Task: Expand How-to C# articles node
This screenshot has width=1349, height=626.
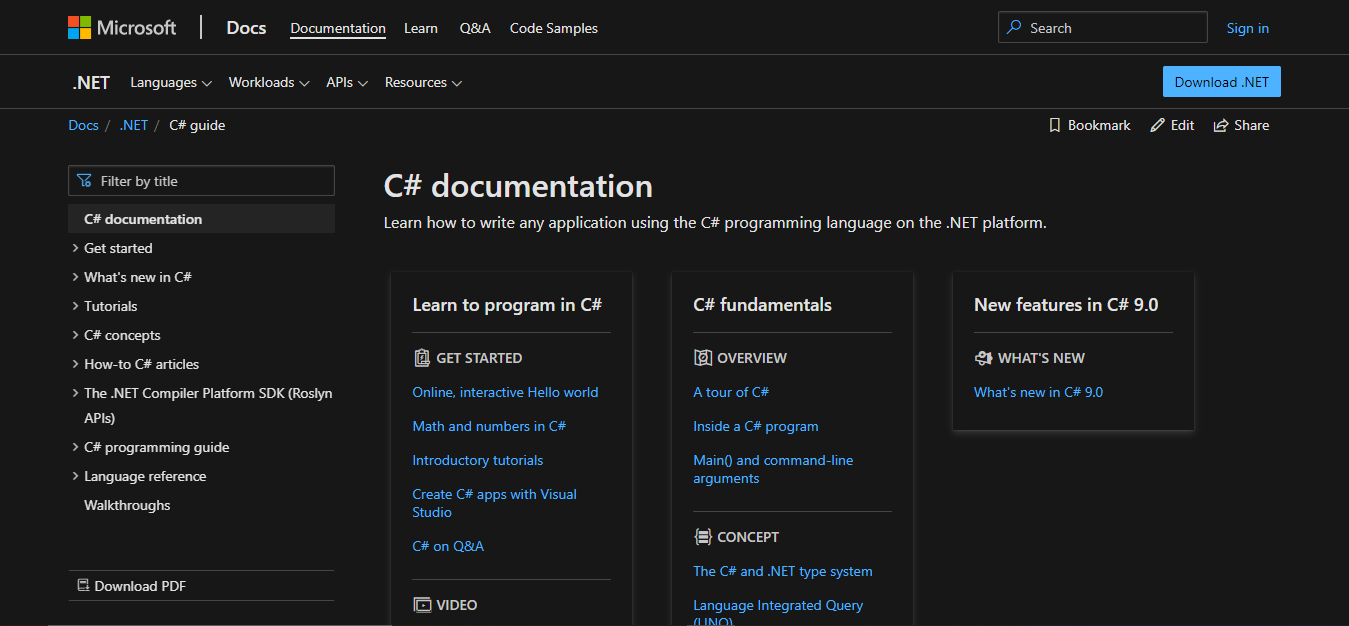Action: tap(75, 364)
